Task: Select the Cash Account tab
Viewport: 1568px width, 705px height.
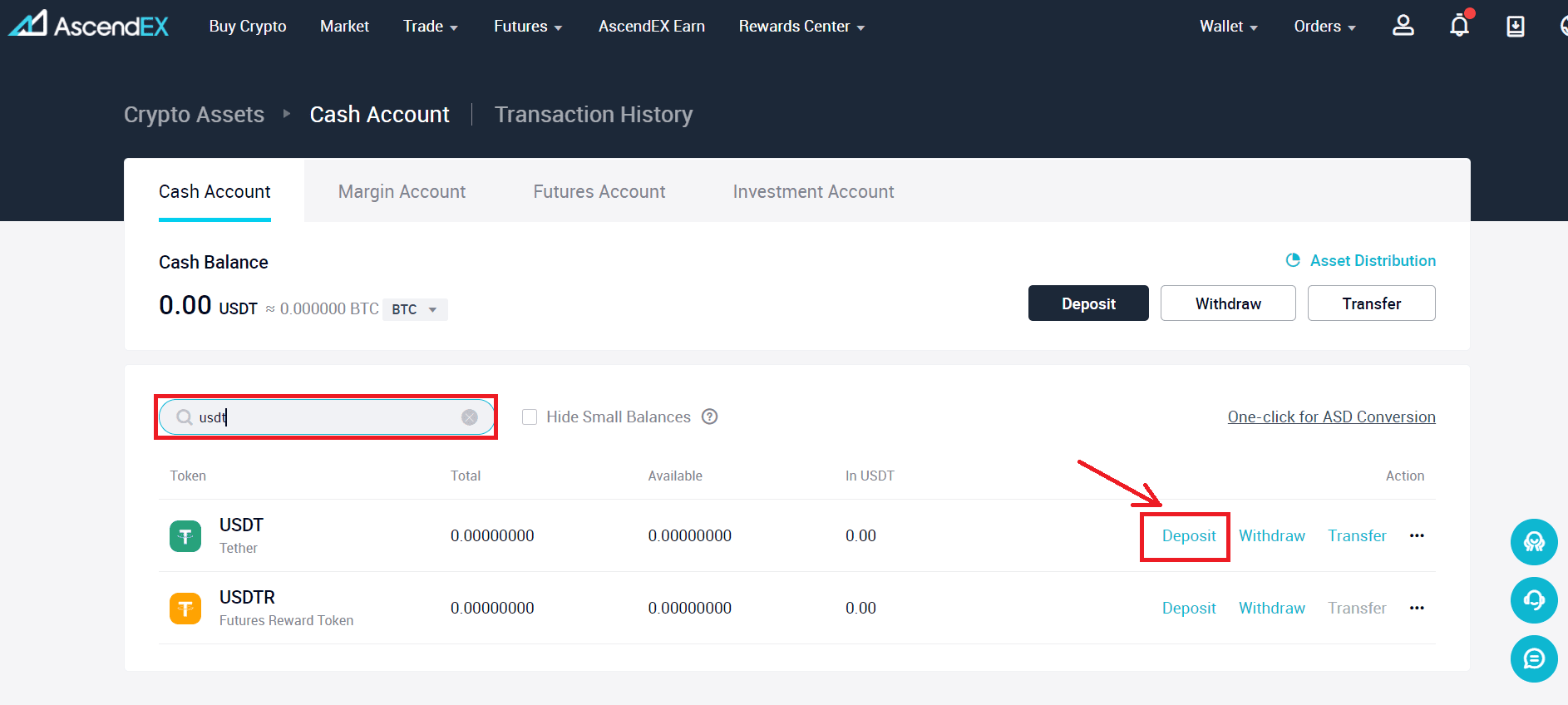Action: click(214, 191)
